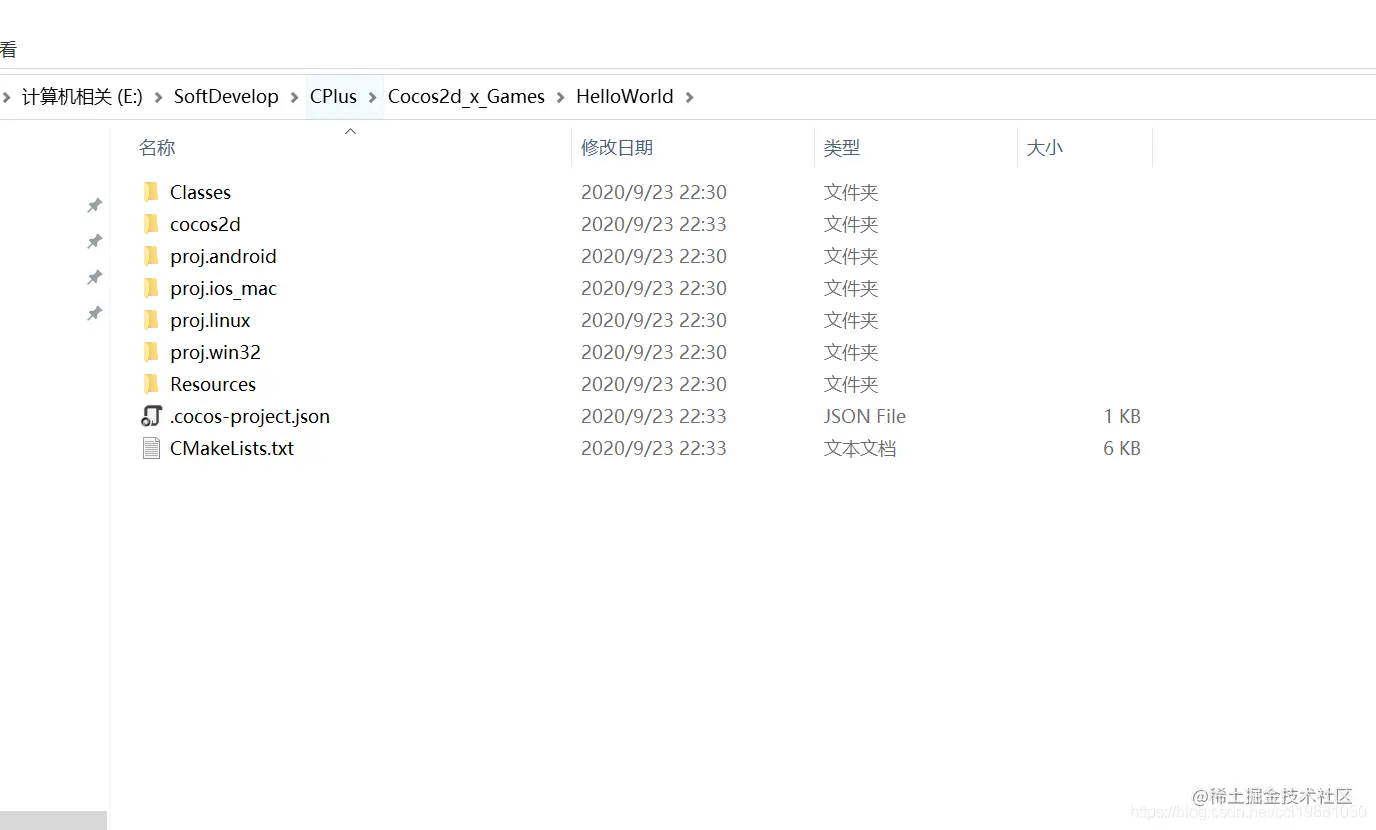Sort by the 大小 column header
The height and width of the screenshot is (830, 1376).
click(1045, 148)
